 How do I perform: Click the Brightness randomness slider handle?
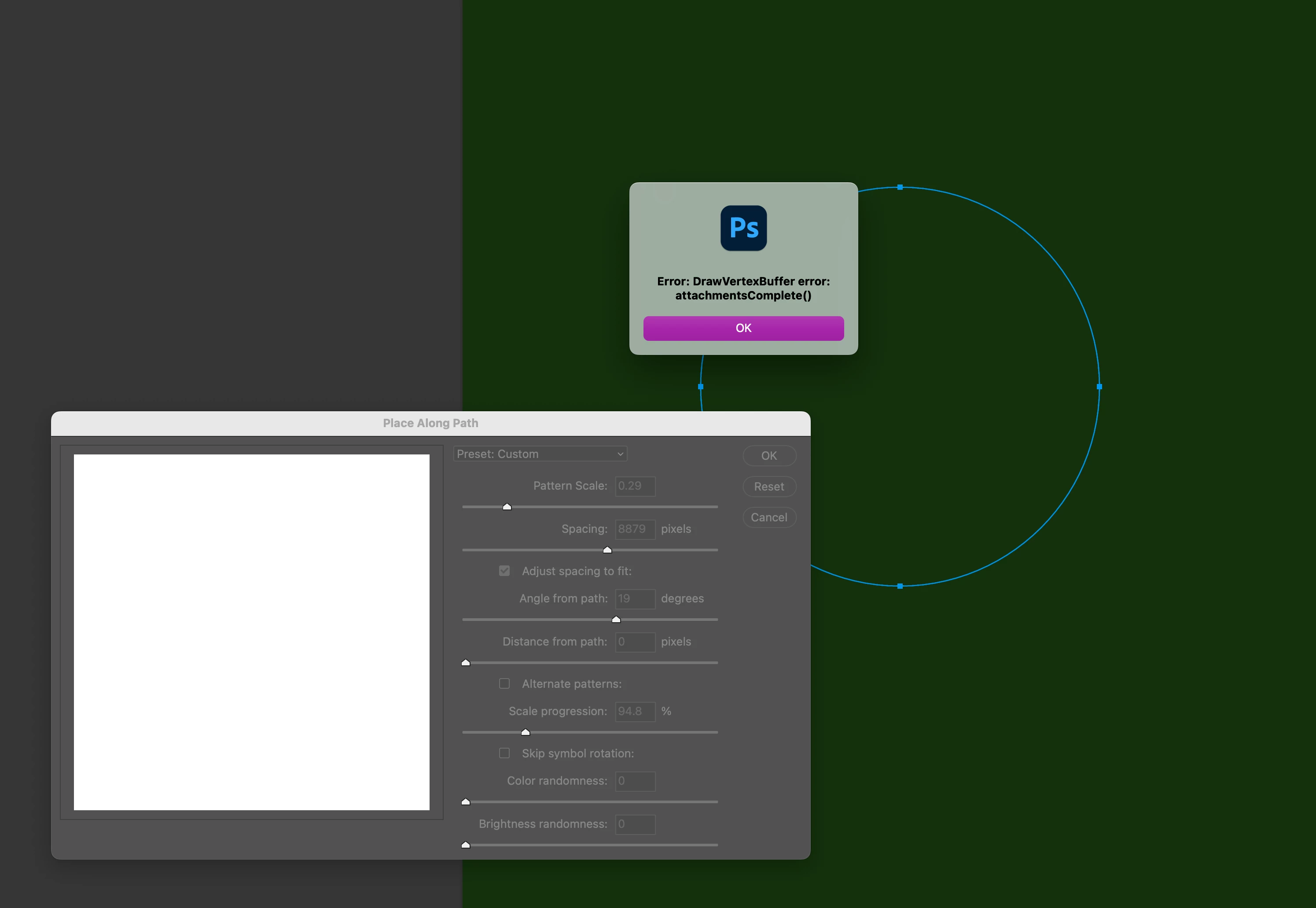click(466, 845)
